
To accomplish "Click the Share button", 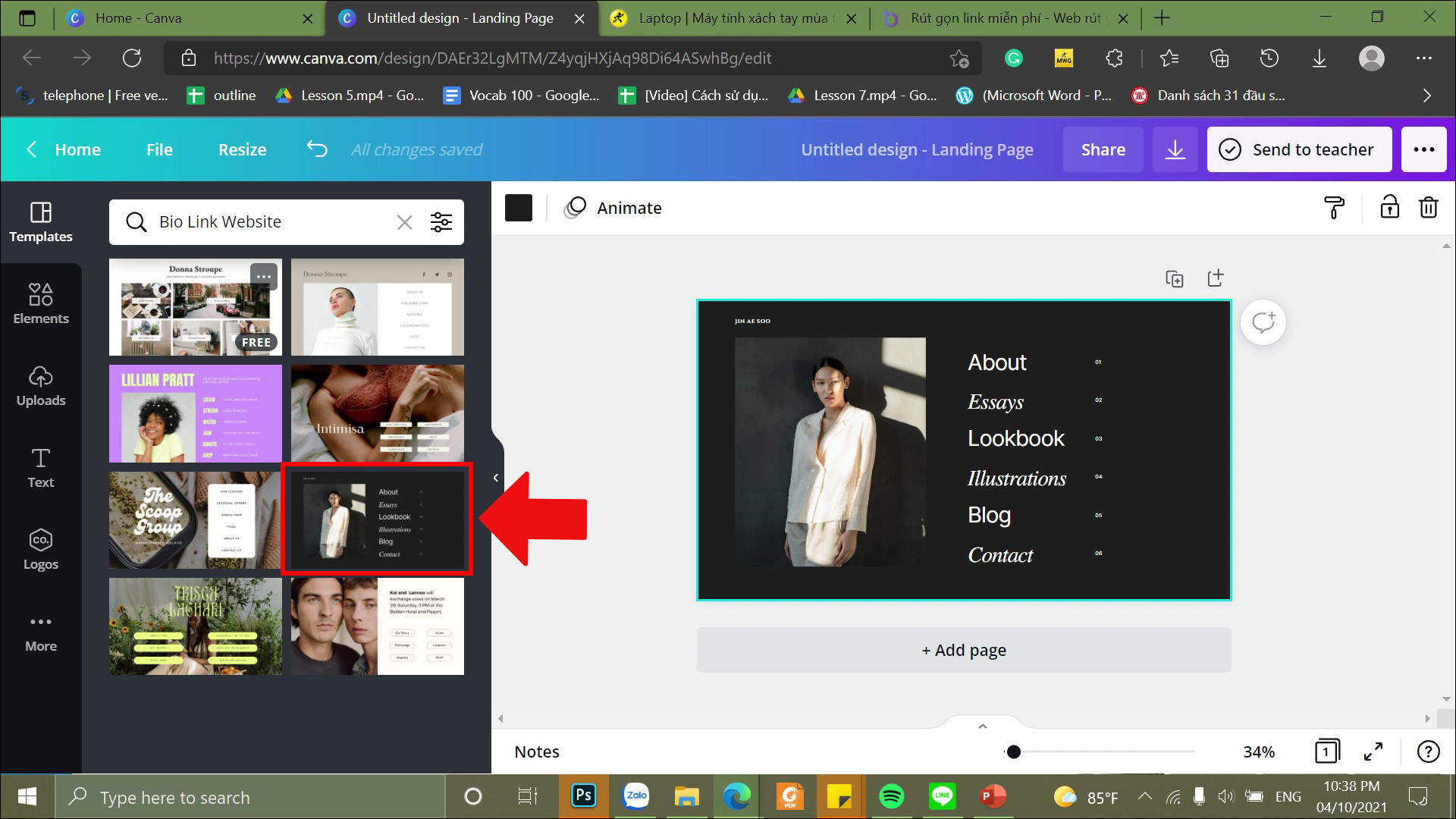I will 1103,149.
